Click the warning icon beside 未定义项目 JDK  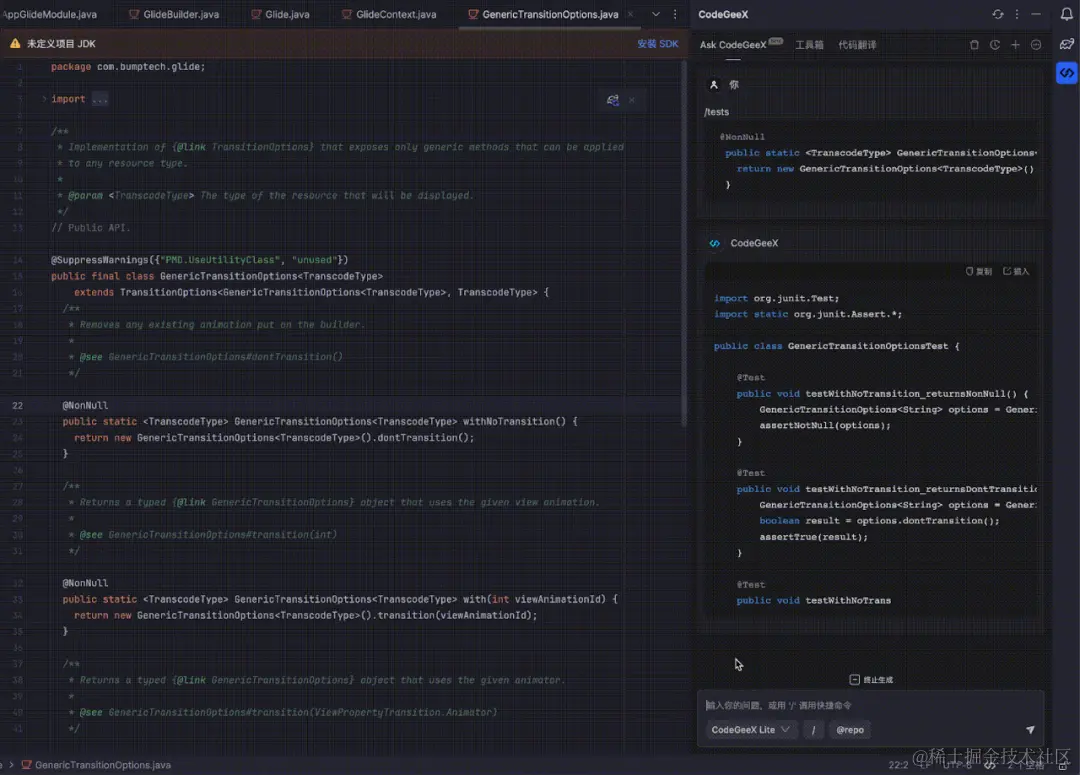coord(14,43)
